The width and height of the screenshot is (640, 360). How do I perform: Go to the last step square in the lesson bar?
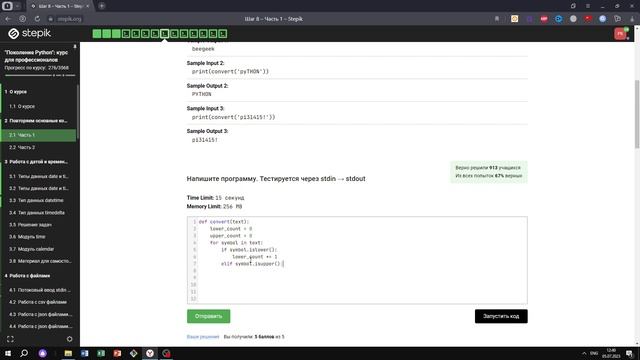223,34
